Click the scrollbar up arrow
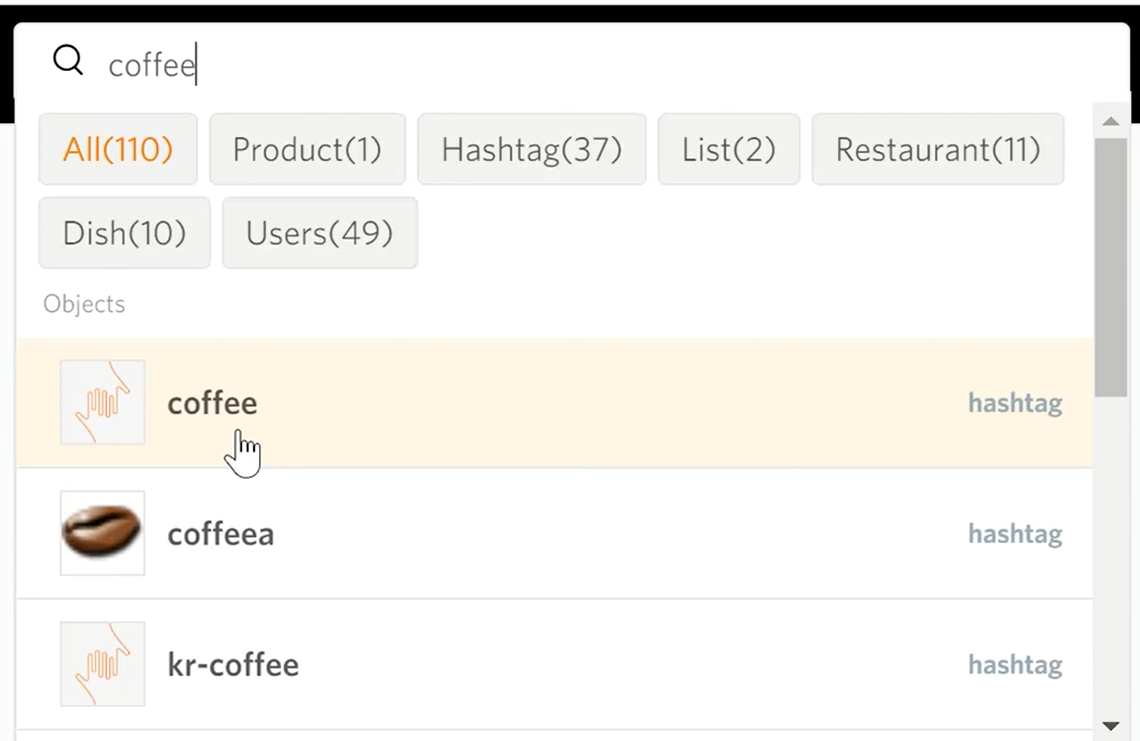Viewport: 1140px width, 741px height. click(1110, 122)
